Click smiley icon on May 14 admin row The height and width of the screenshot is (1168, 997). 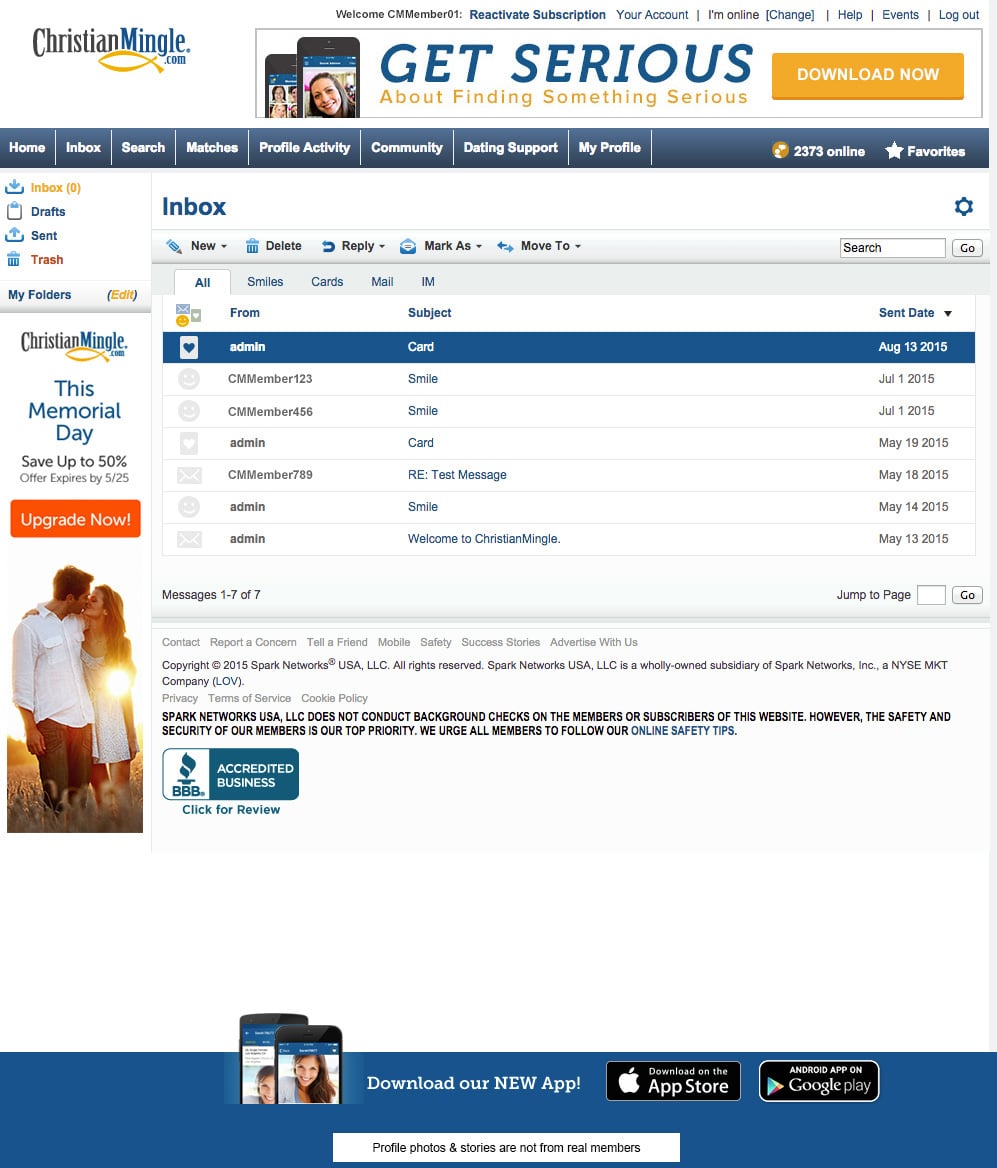(x=189, y=507)
